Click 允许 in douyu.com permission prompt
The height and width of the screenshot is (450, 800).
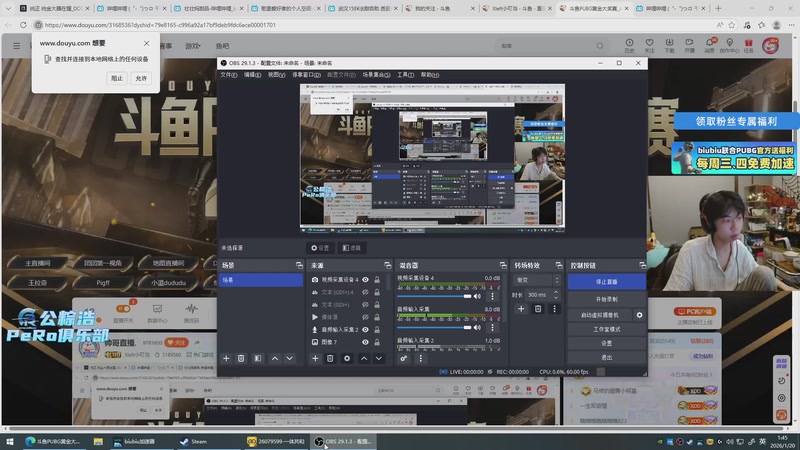(x=141, y=78)
